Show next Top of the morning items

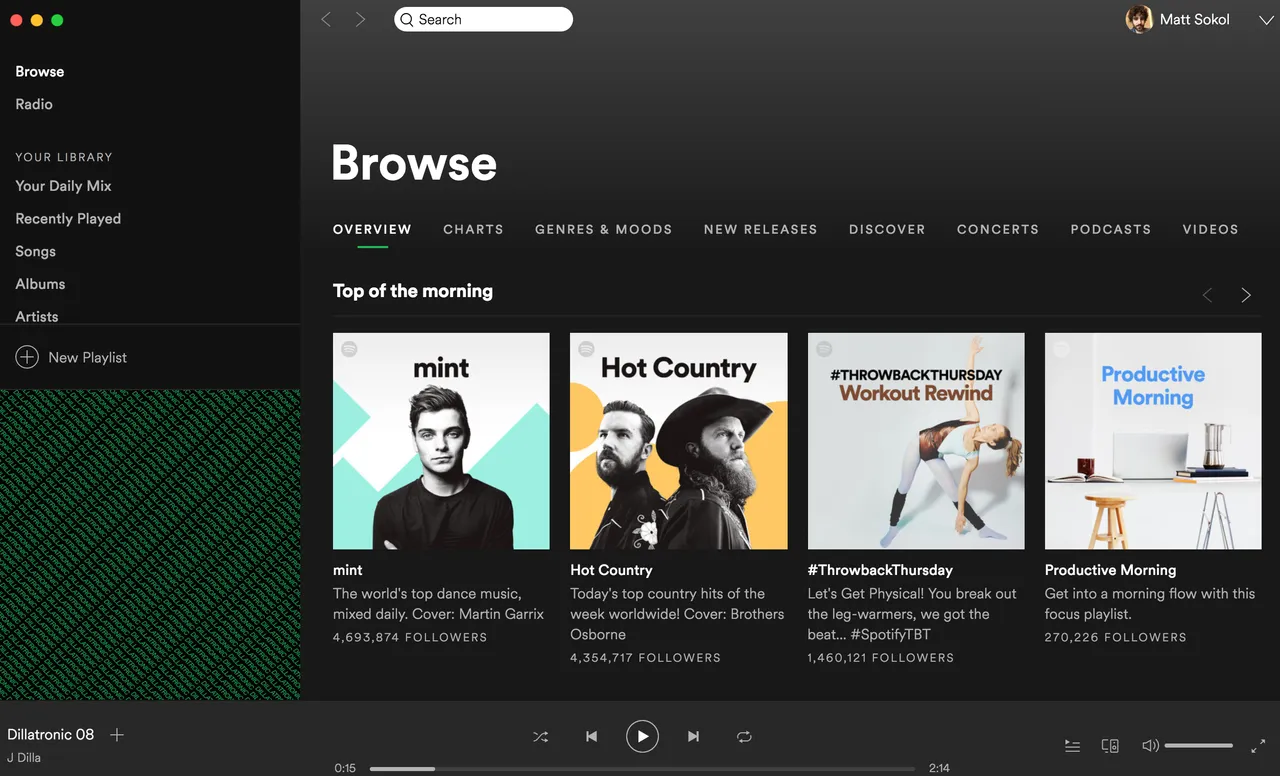[1246, 295]
